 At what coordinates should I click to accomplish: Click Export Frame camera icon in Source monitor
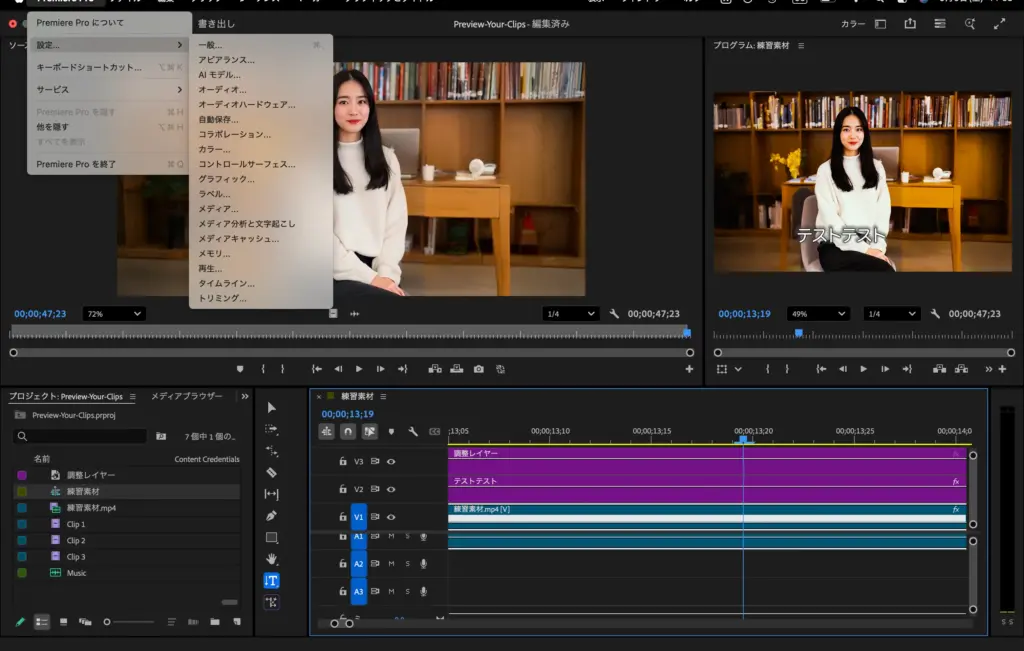point(479,369)
